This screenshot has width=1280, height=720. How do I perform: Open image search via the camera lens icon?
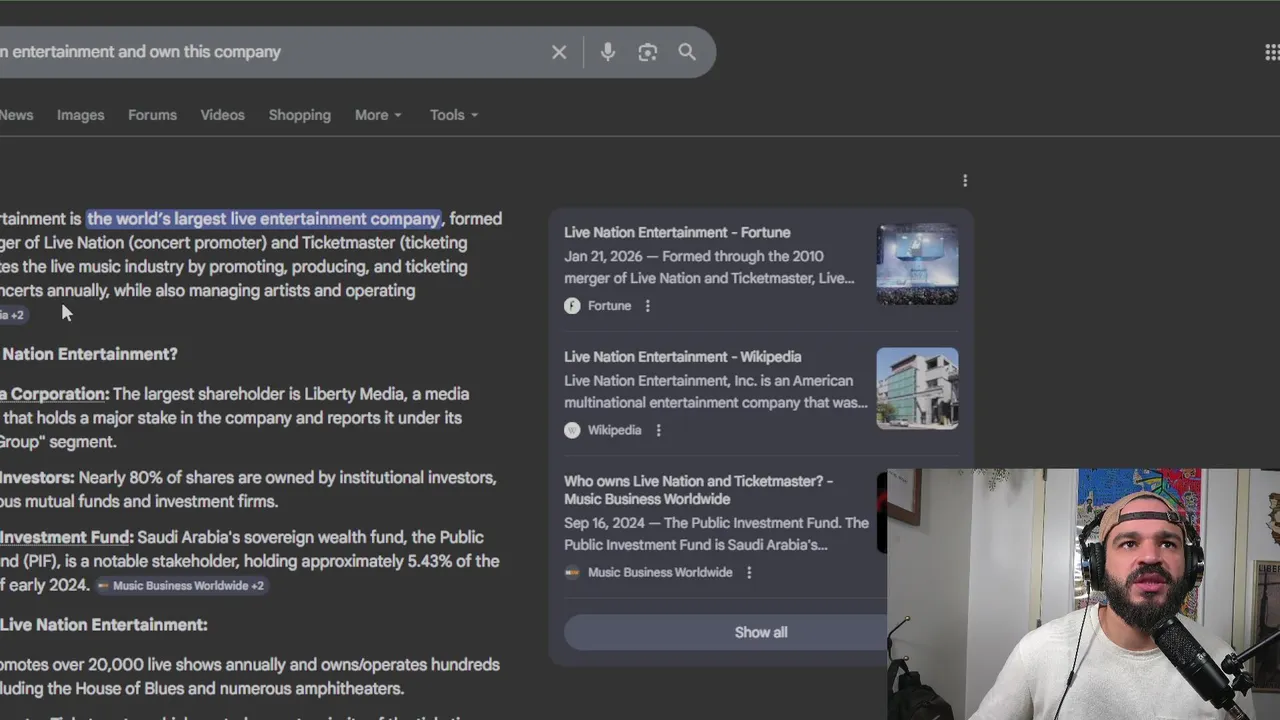pyautogui.click(x=647, y=52)
